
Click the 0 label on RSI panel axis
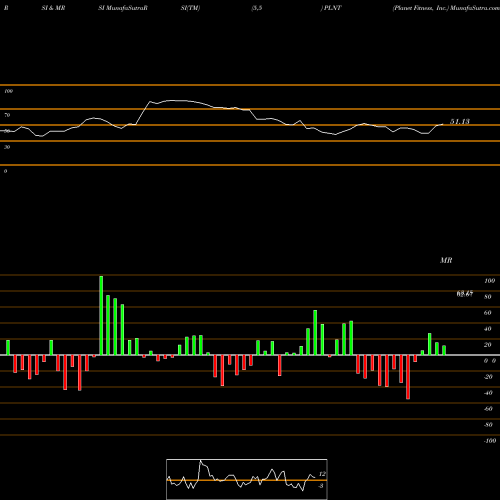pos(5,171)
